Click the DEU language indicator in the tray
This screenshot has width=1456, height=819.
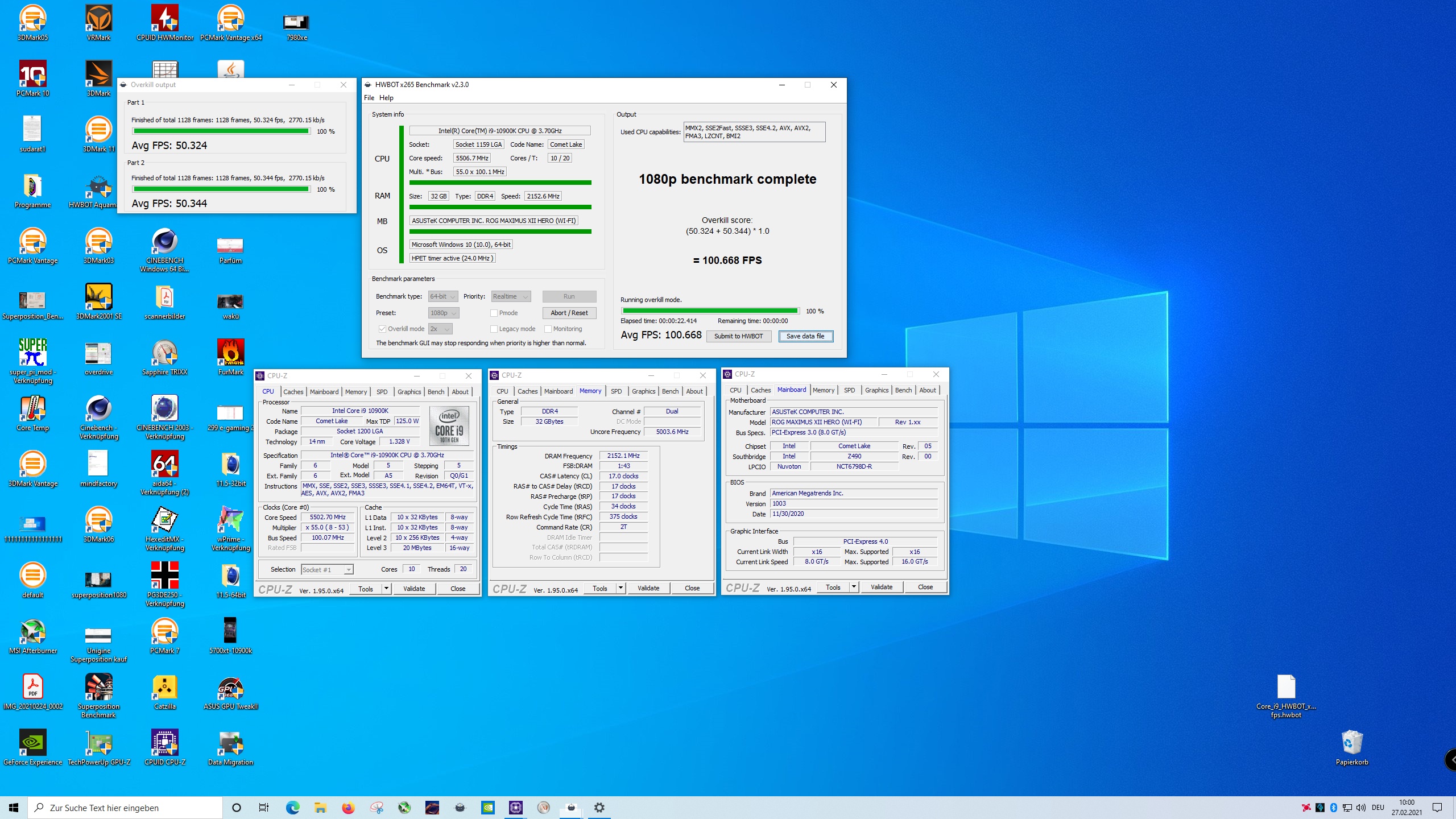point(1378,808)
